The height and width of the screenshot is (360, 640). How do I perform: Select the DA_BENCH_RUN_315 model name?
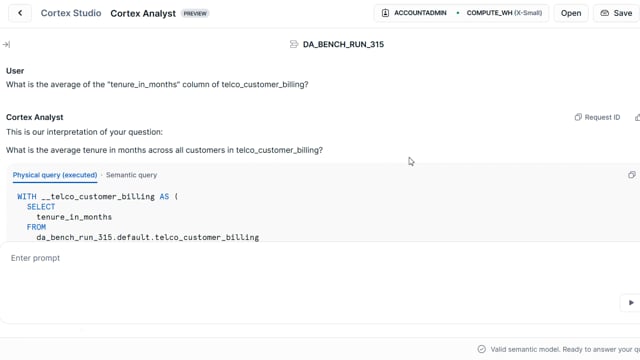343,44
